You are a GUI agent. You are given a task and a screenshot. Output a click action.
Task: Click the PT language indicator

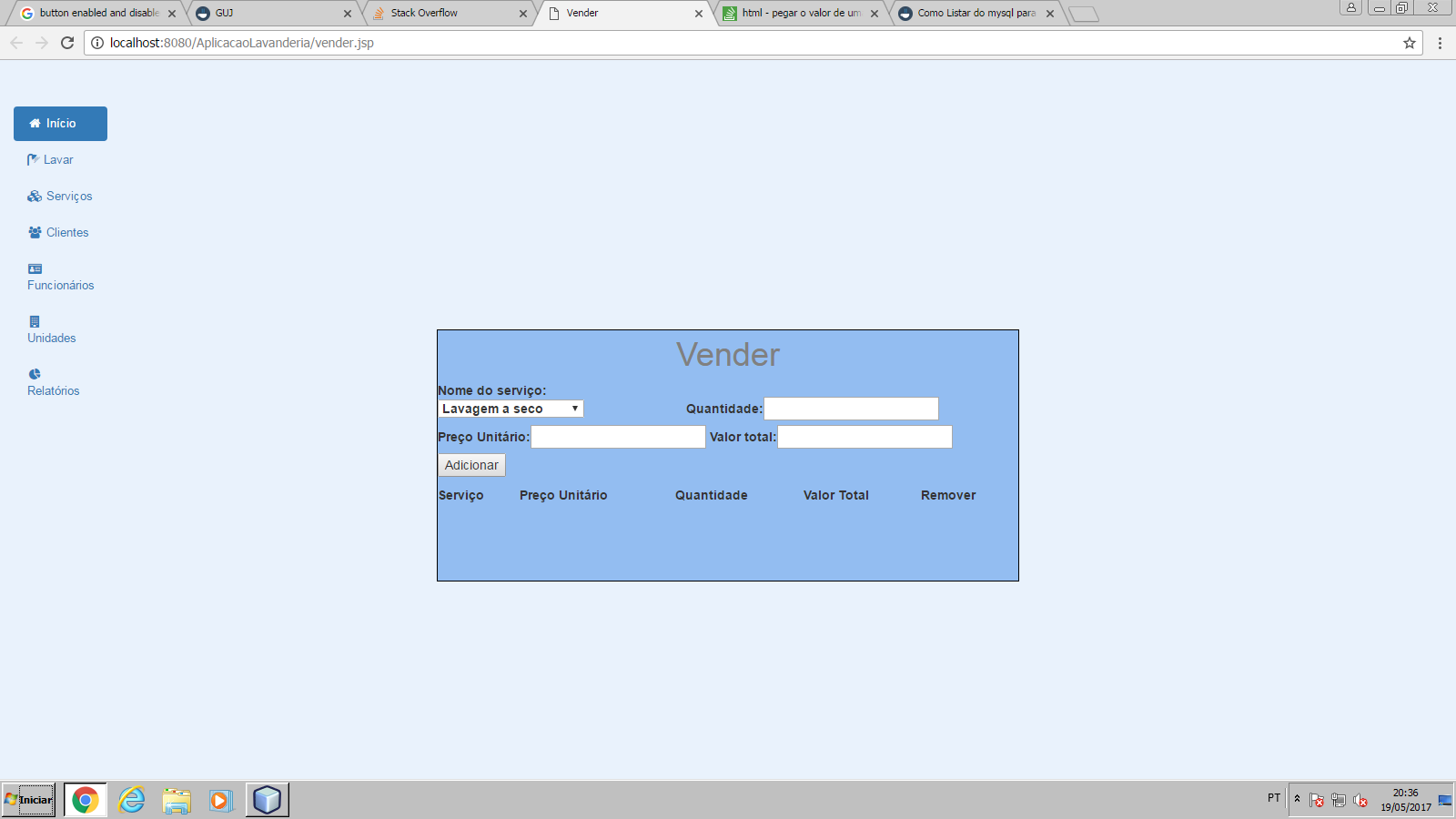coord(1274,798)
